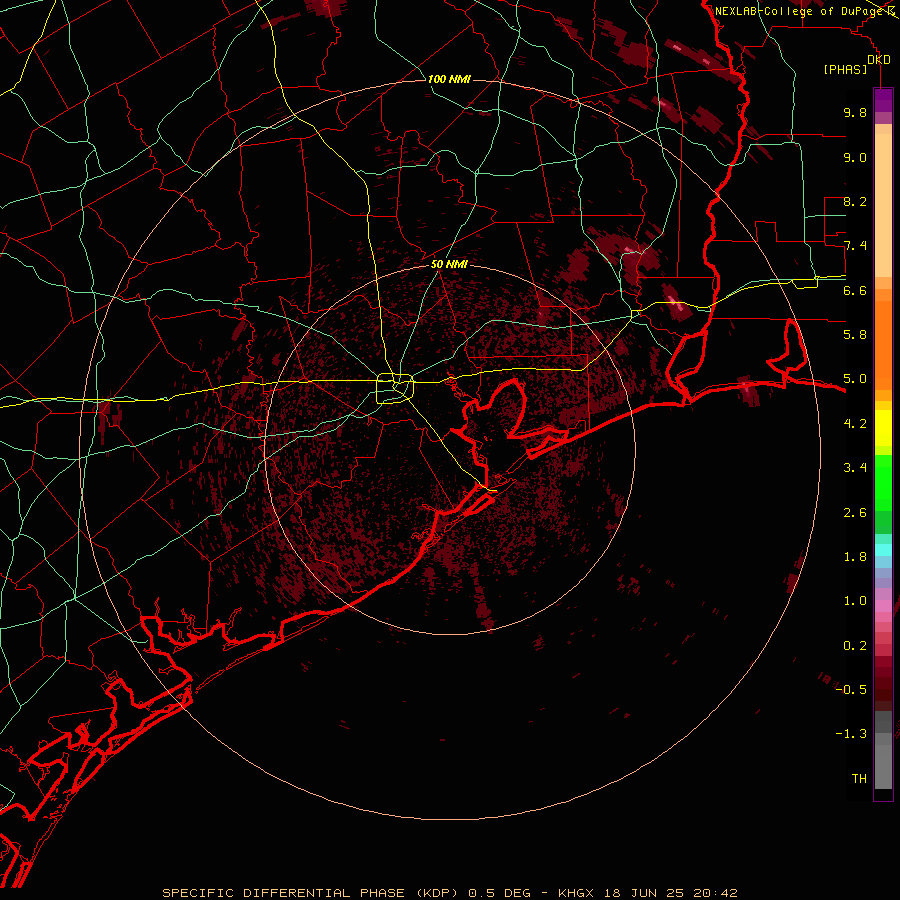Screen dimensions: 900x900
Task: Select the 3.4 scale value
Action: tap(855, 468)
